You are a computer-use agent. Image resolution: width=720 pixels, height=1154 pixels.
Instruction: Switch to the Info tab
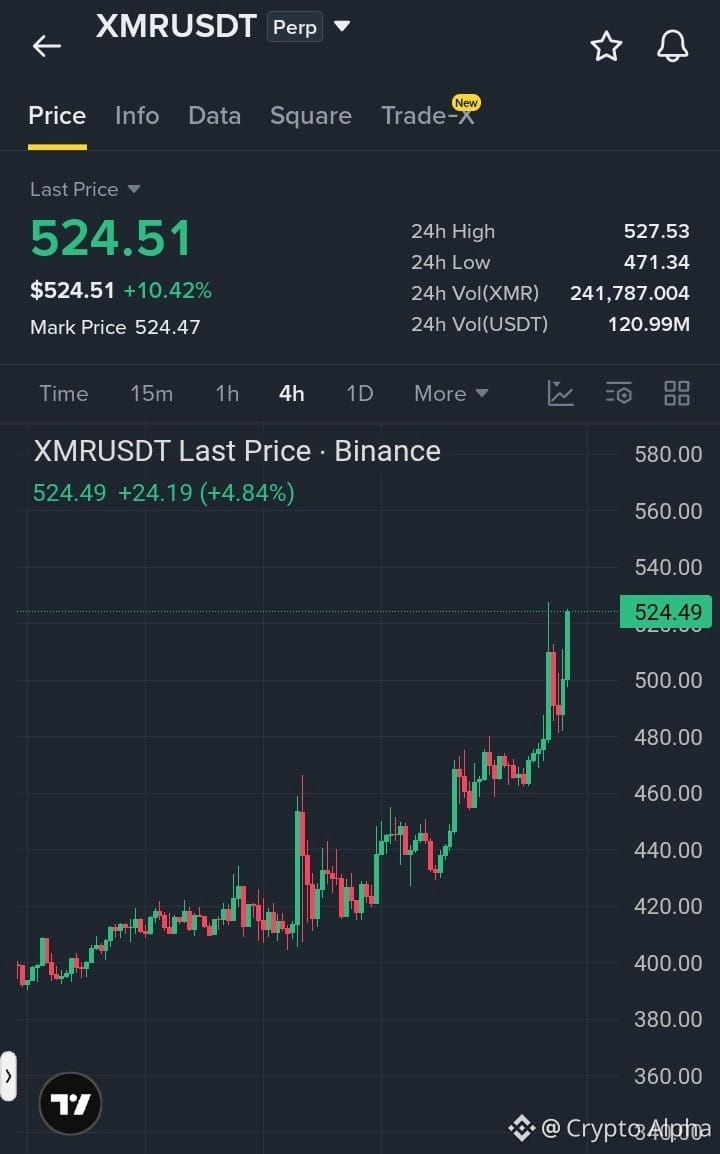(137, 116)
